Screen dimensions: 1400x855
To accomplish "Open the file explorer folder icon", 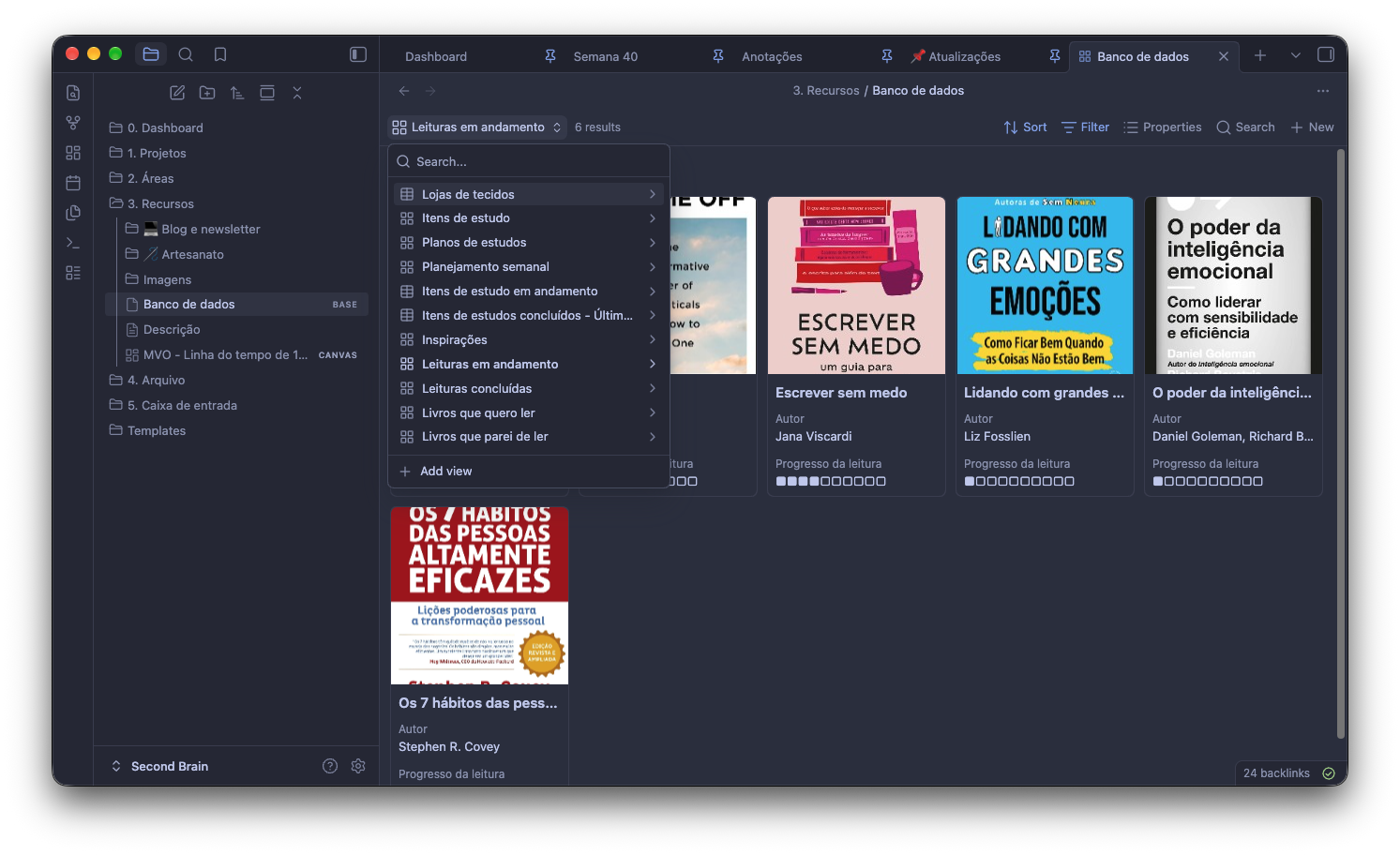I will click(151, 54).
